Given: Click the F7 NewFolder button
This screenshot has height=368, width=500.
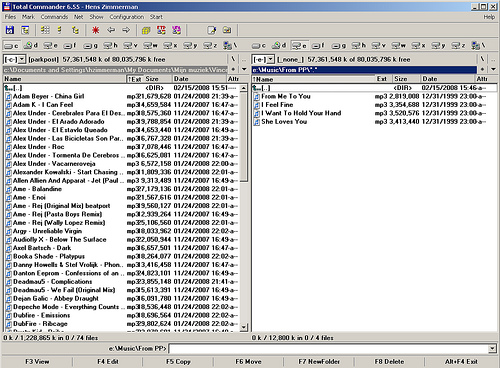Looking at the screenshot, I should click(x=319, y=362).
